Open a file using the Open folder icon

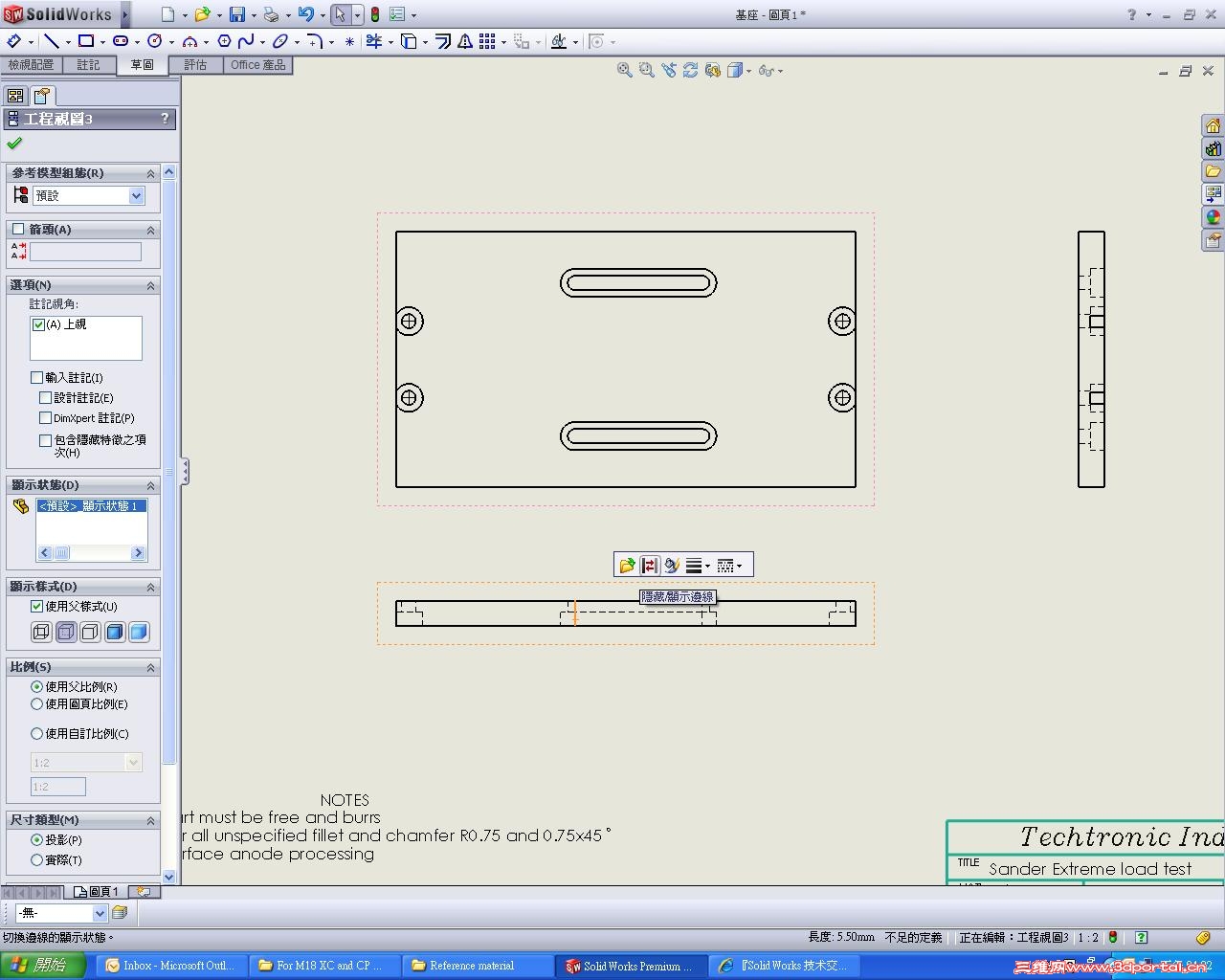coord(202,14)
